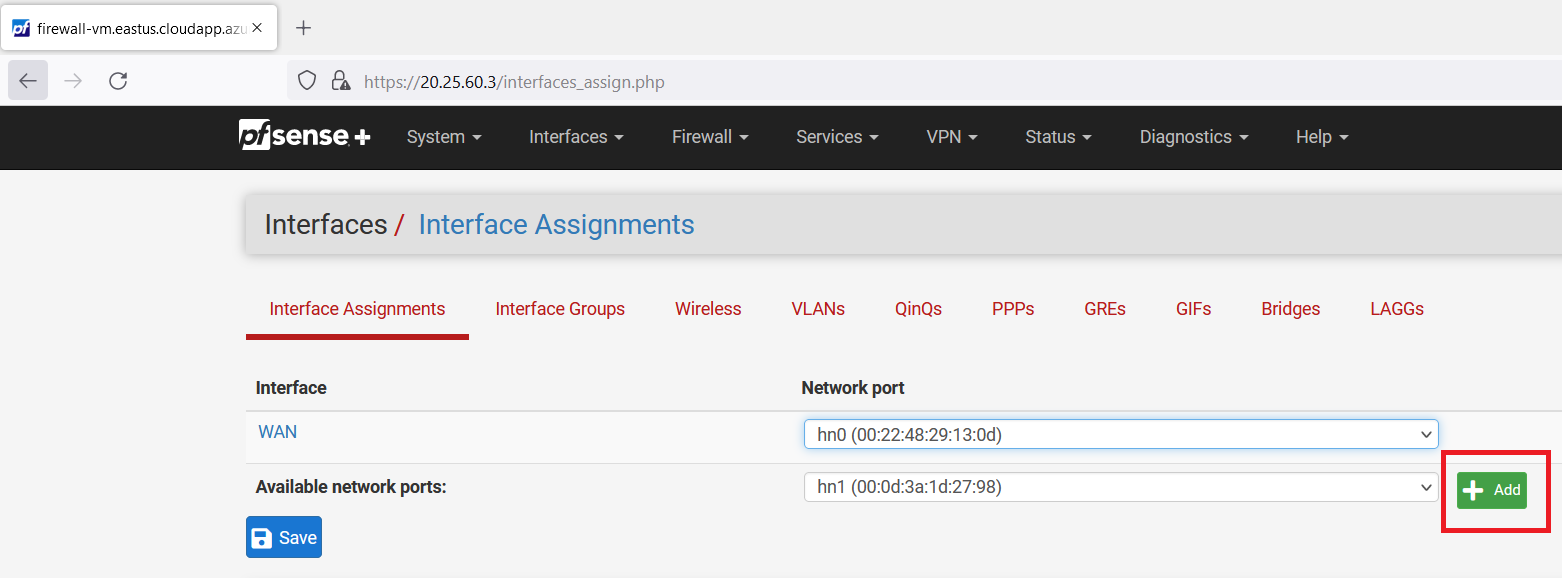Switch to the Interface Groups tab
Screen dimensions: 1562x578
[x=560, y=309]
